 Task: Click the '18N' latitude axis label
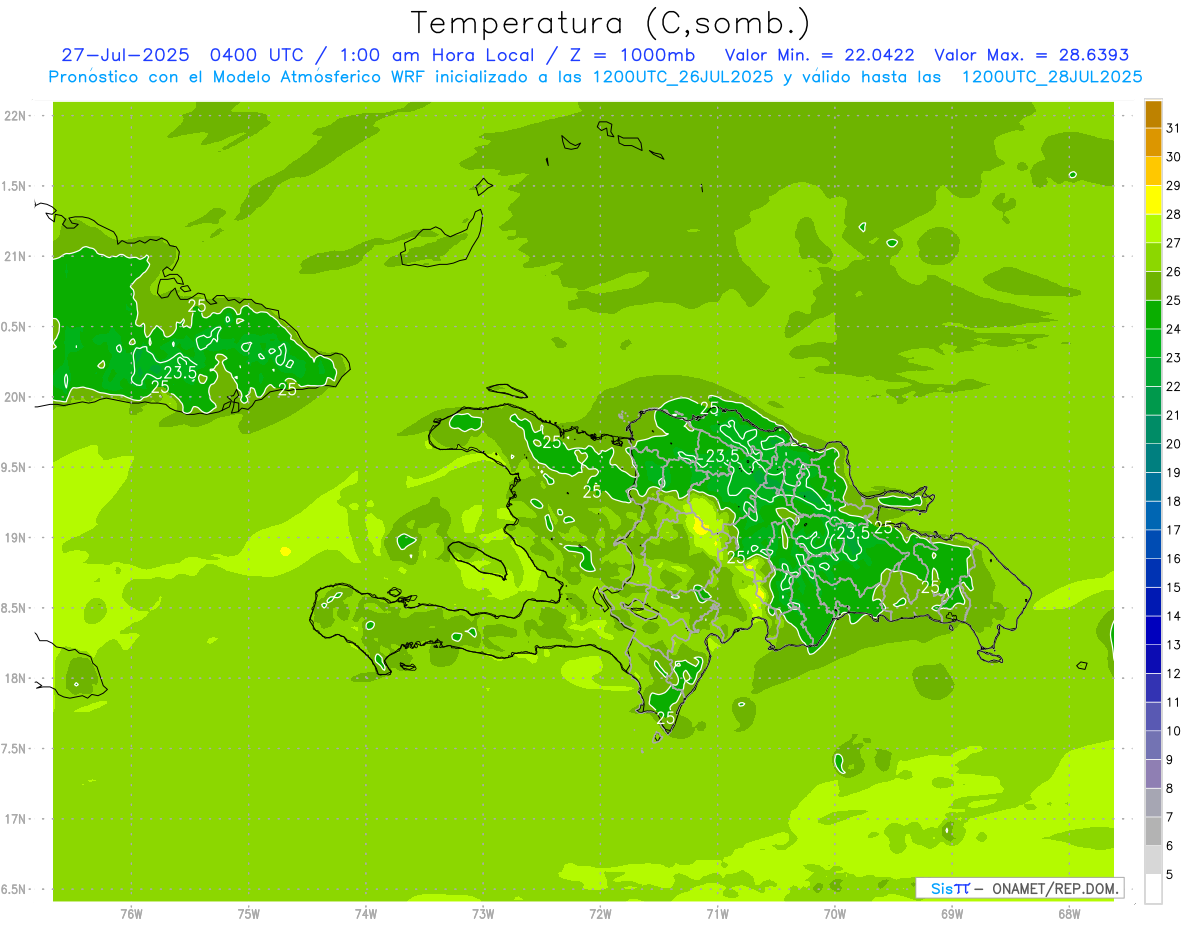pyautogui.click(x=14, y=678)
